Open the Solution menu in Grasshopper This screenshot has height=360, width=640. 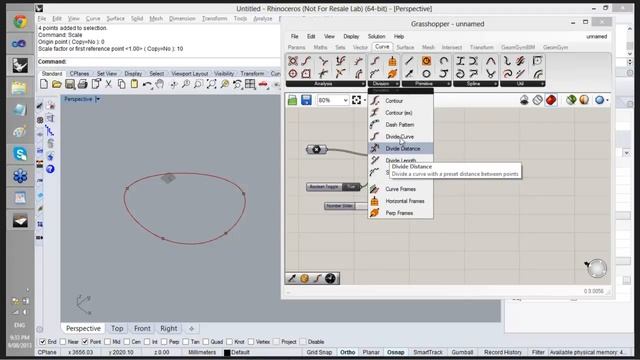tap(376, 36)
